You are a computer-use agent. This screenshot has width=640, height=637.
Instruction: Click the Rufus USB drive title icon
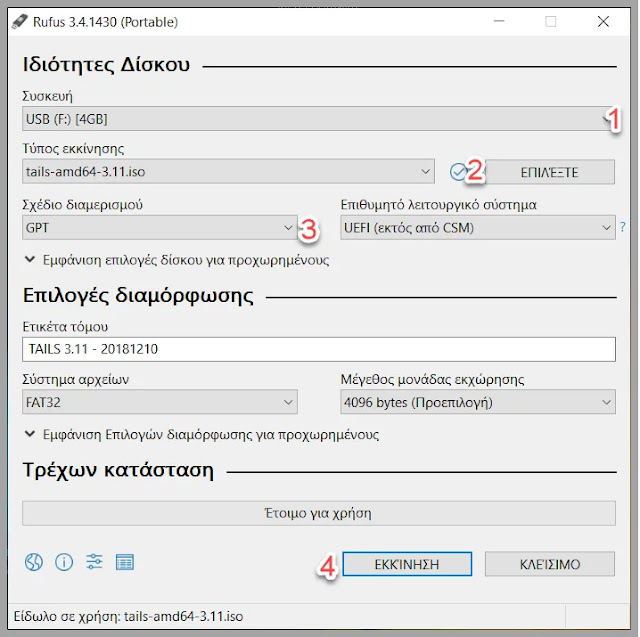tap(20, 22)
